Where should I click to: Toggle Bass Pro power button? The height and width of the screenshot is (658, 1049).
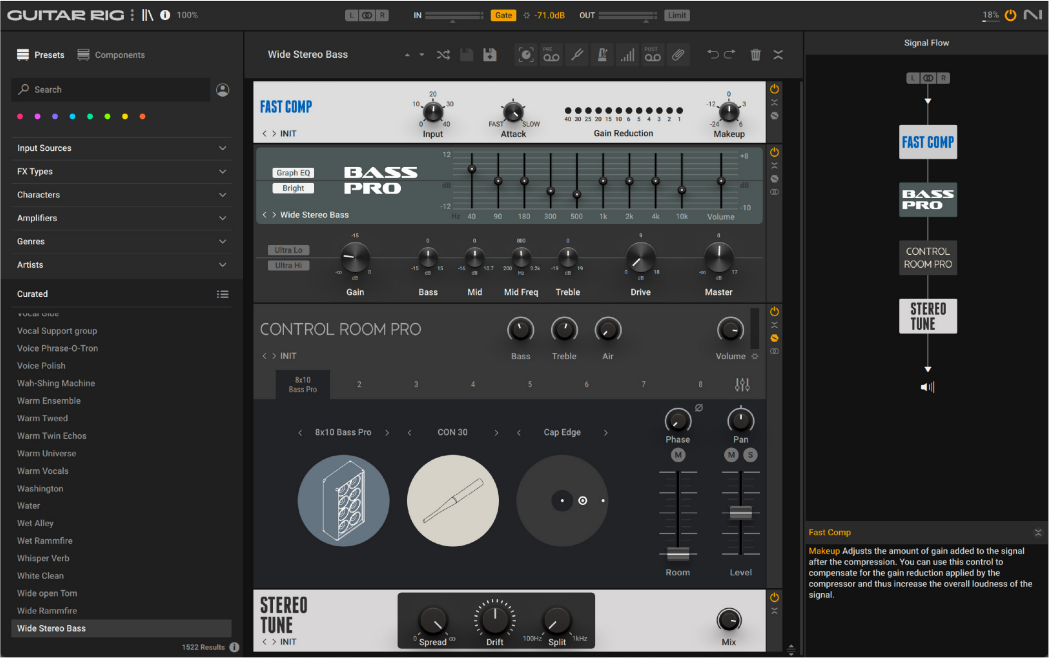pos(774,152)
